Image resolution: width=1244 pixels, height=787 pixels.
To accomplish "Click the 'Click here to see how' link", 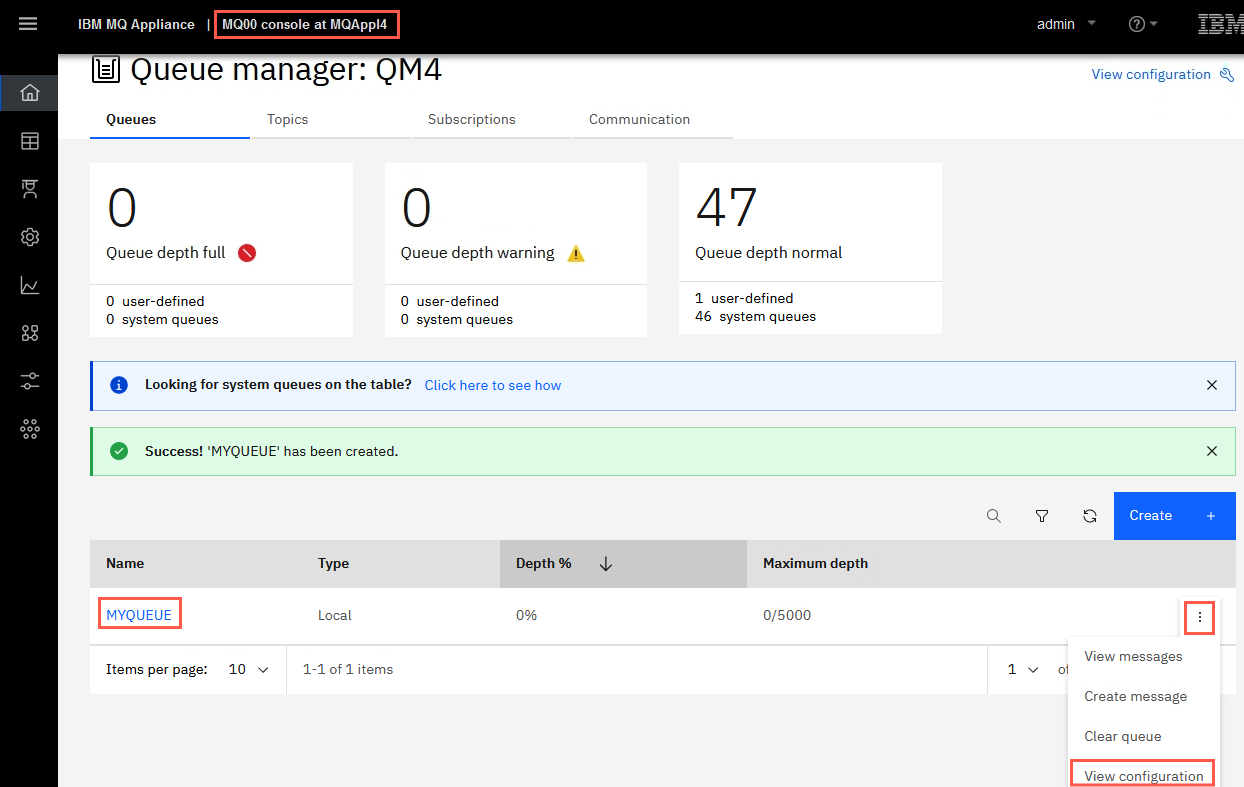I will pyautogui.click(x=493, y=385).
